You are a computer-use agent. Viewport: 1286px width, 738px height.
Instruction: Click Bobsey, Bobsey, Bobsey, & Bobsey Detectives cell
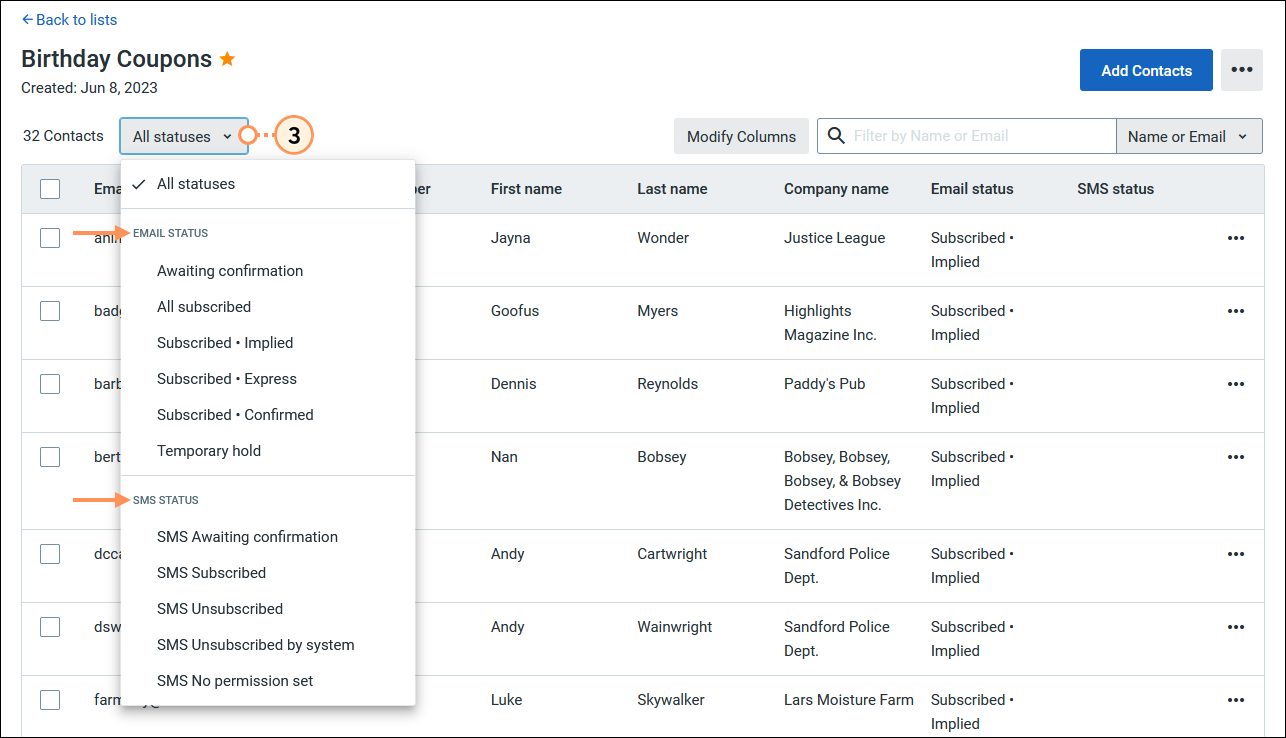point(843,481)
